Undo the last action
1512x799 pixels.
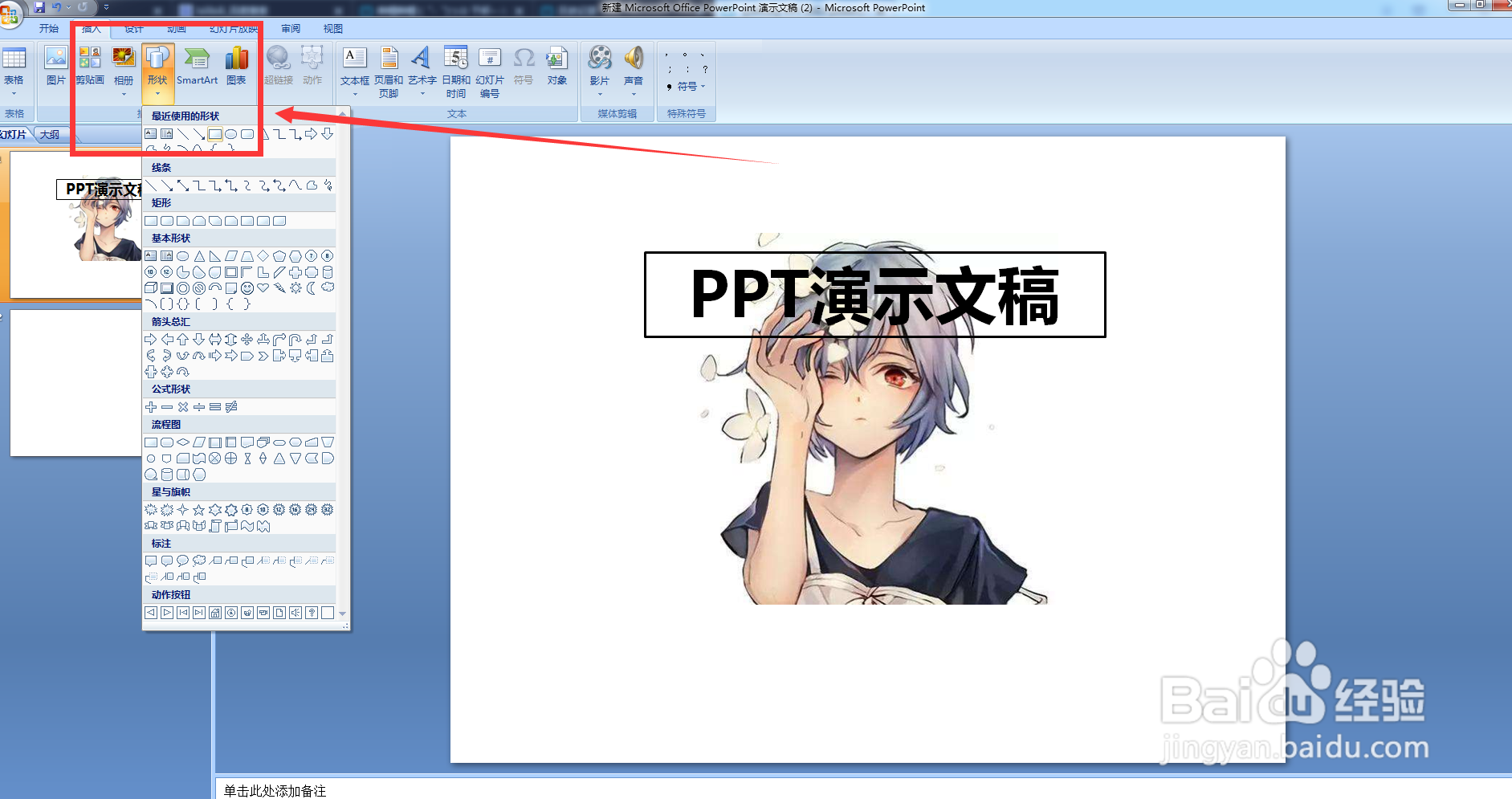(x=57, y=7)
